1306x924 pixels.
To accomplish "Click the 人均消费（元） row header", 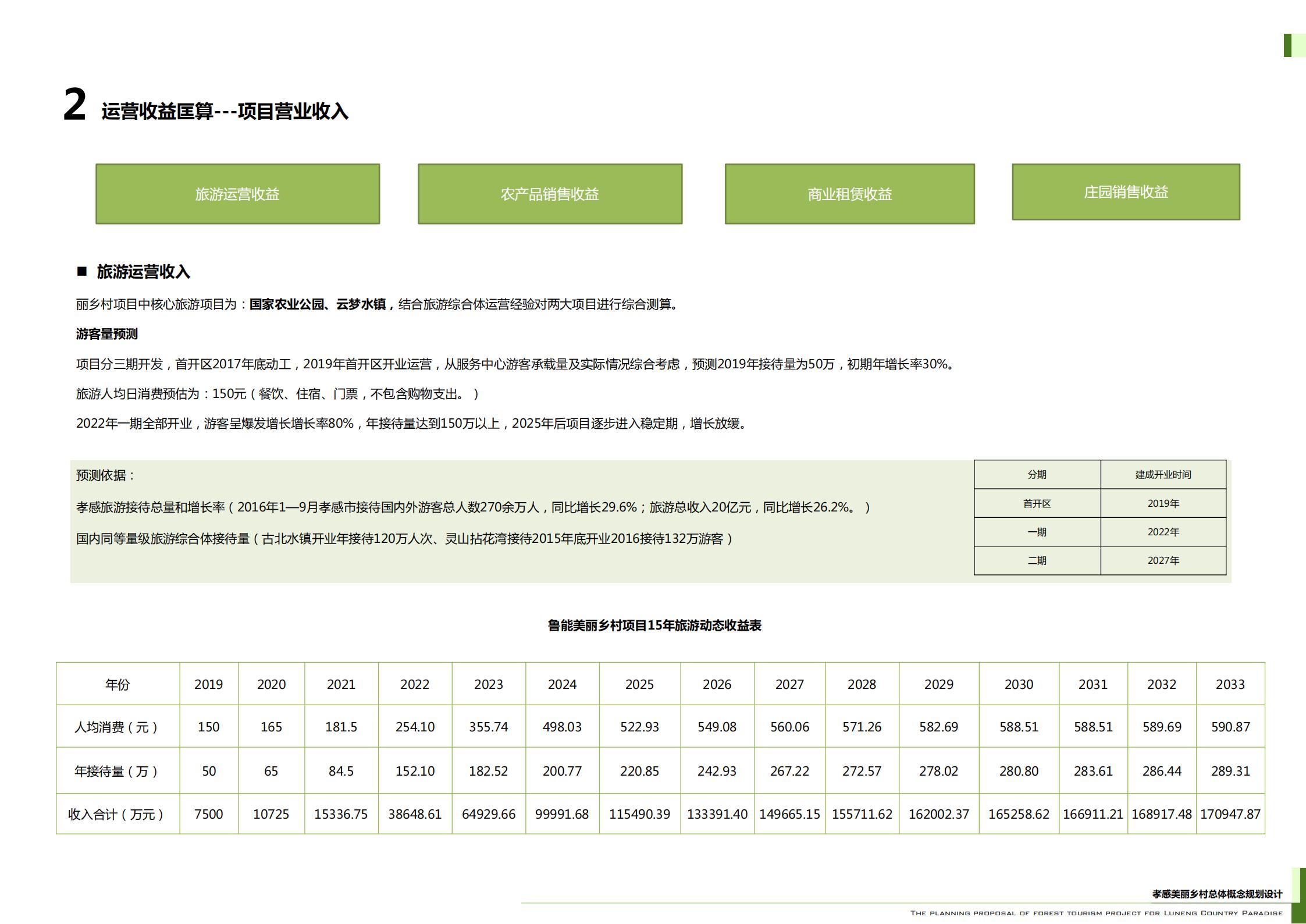I will [118, 726].
